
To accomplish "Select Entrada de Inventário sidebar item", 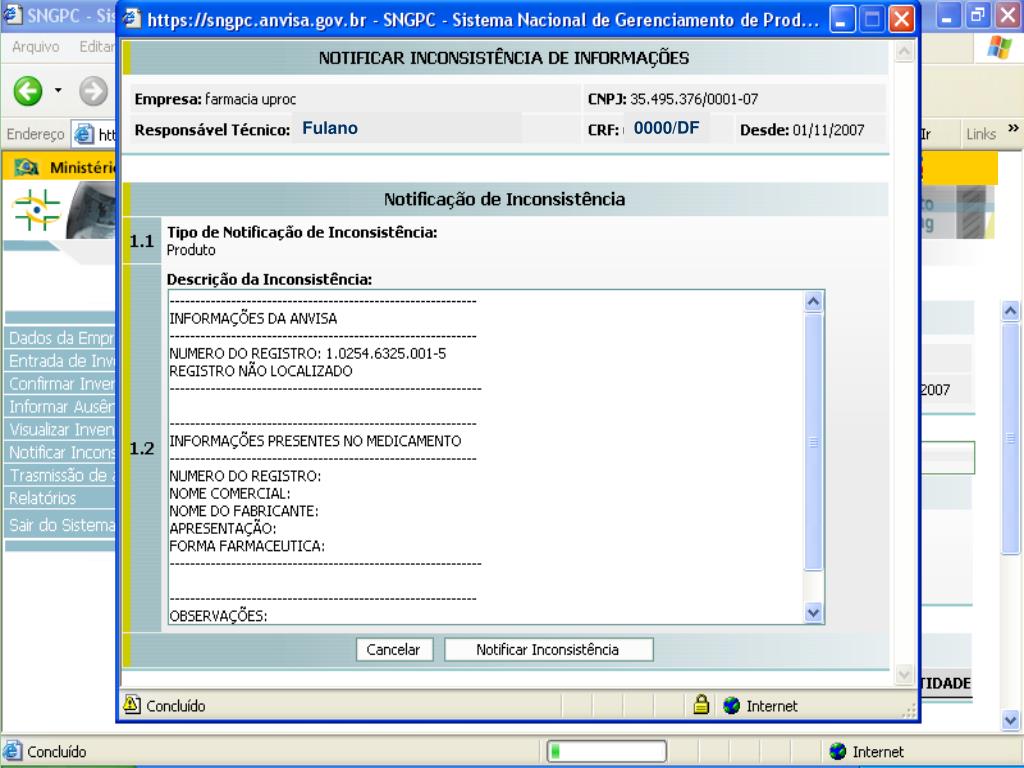I will (x=61, y=361).
